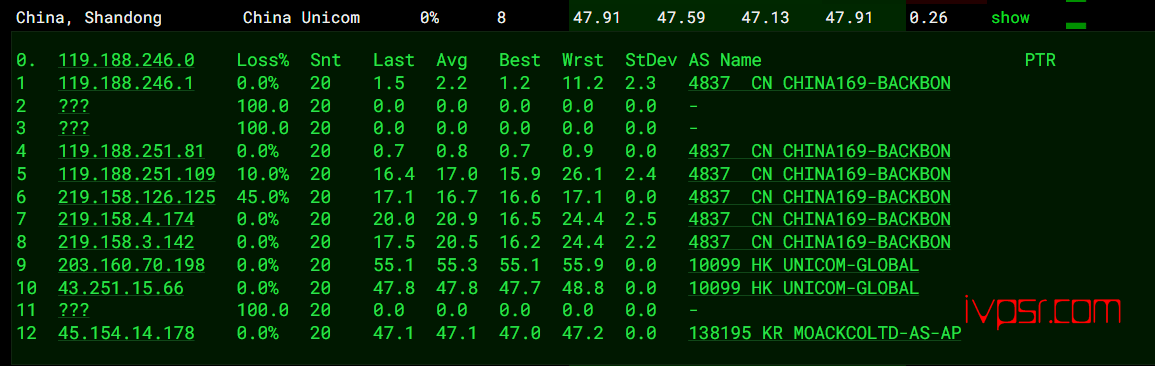Open IP link 219.158.3.142
Screen dimensions: 1155x366
[126, 242]
